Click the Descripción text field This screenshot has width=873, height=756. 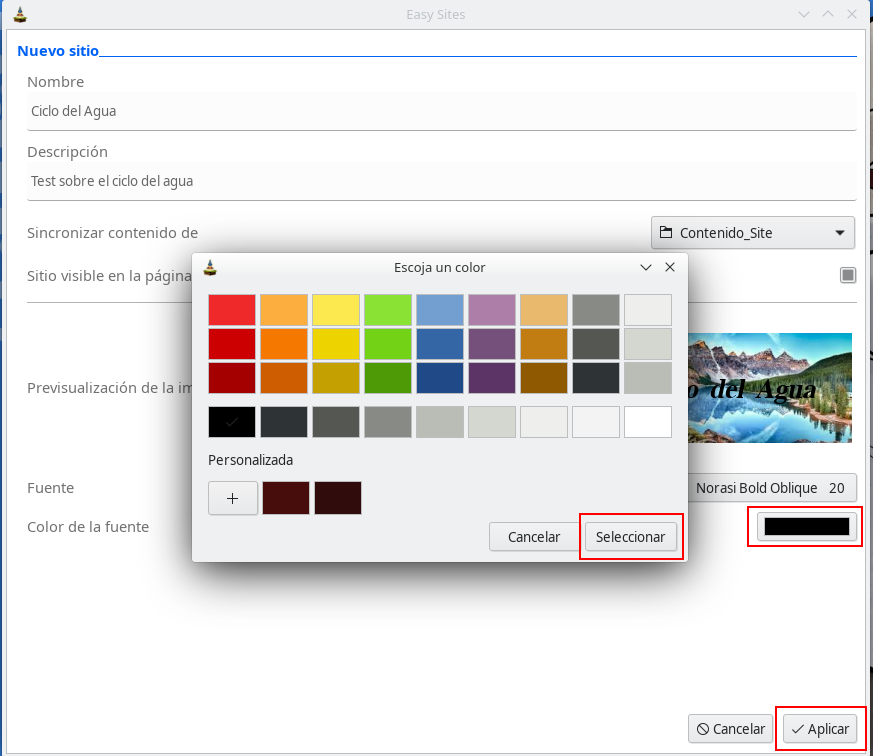[440, 181]
